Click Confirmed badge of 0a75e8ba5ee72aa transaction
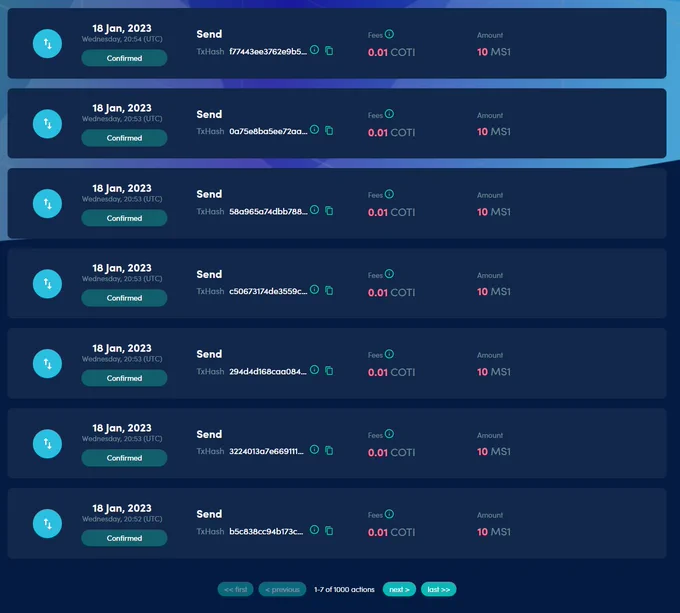 pos(124,138)
